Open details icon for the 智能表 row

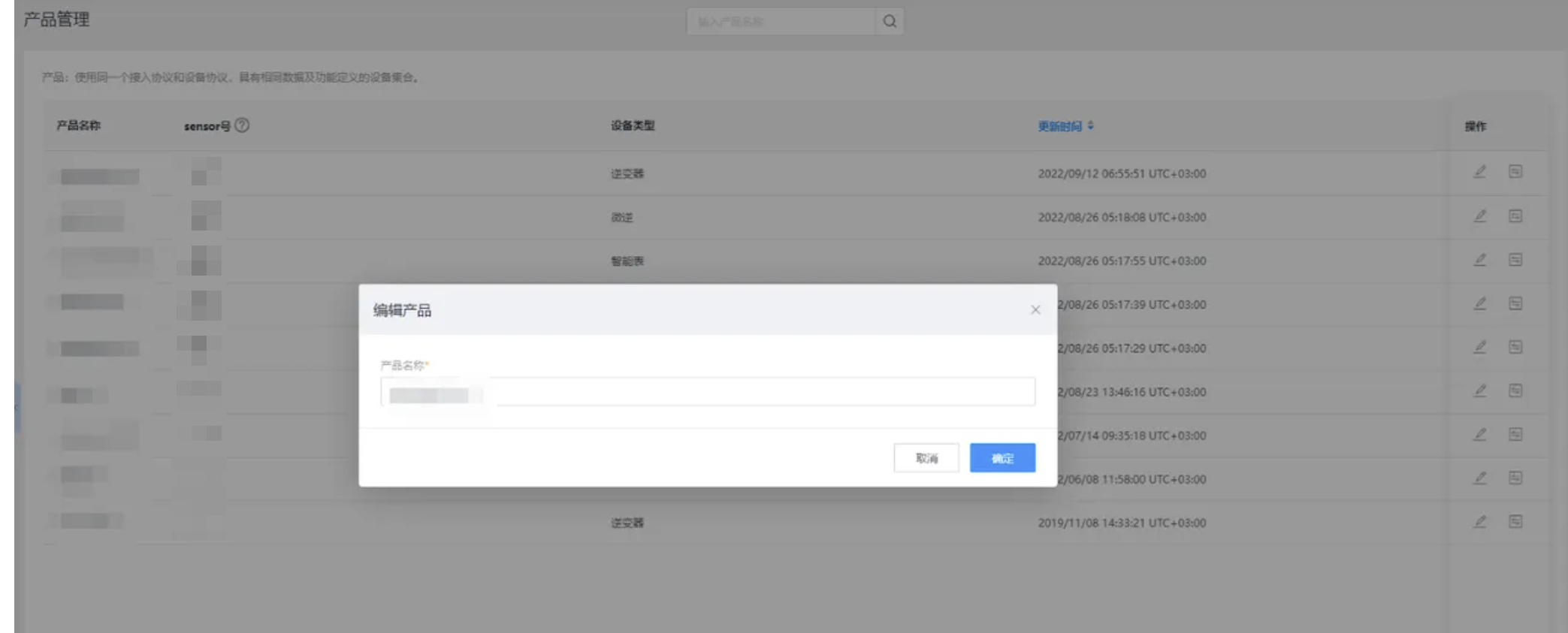[1515, 260]
